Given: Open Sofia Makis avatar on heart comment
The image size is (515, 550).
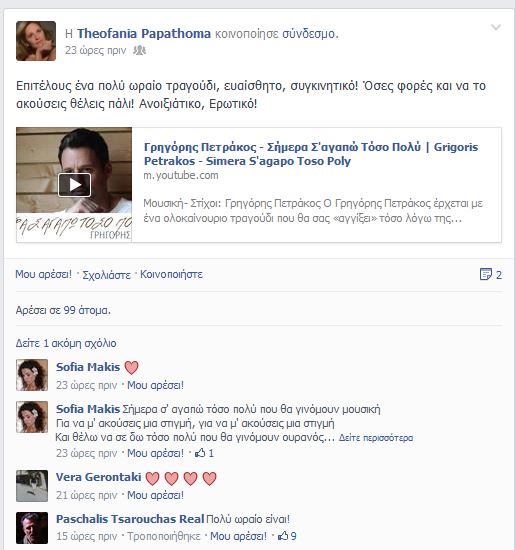Looking at the screenshot, I should tap(32, 375).
